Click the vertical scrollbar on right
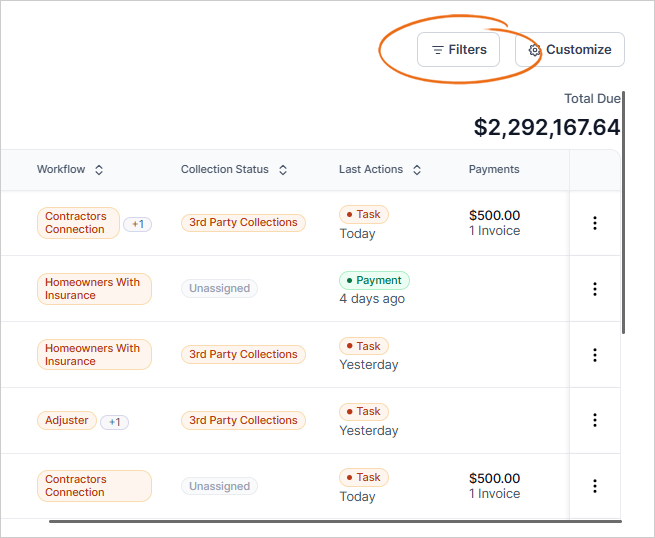 point(623,212)
